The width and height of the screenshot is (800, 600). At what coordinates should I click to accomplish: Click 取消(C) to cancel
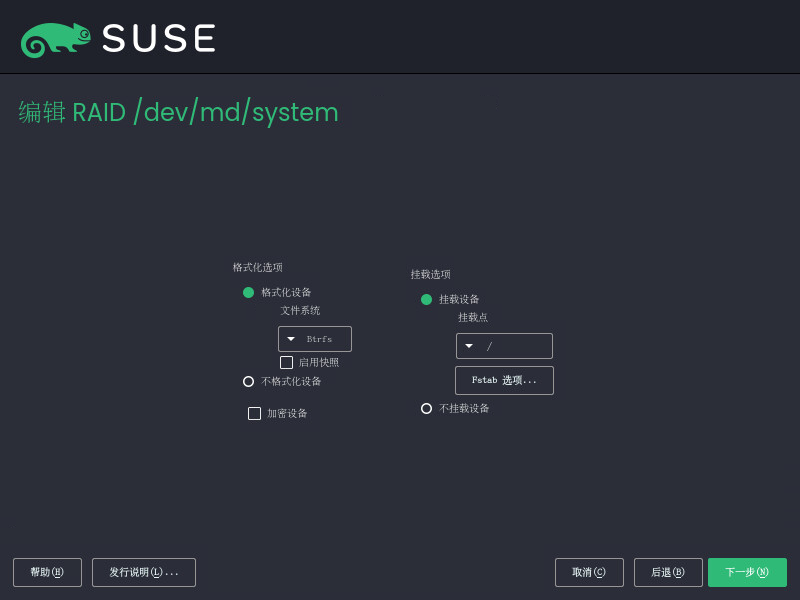pos(589,572)
